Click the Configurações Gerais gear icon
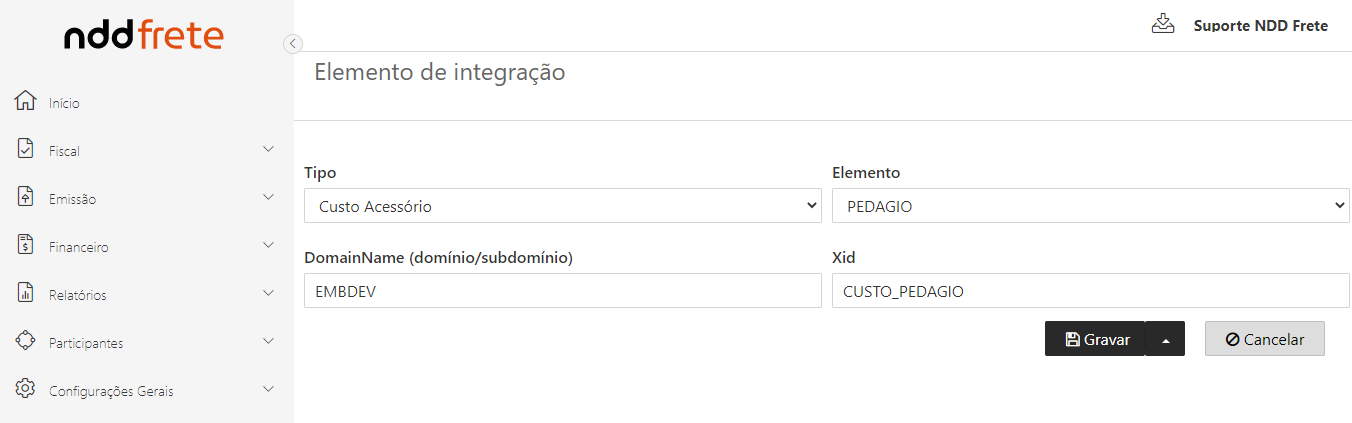This screenshot has width=1352, height=423. [x=26, y=389]
